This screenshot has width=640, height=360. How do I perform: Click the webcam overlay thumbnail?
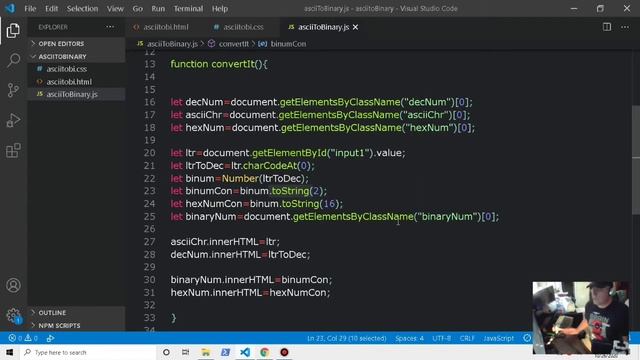click(x=581, y=318)
